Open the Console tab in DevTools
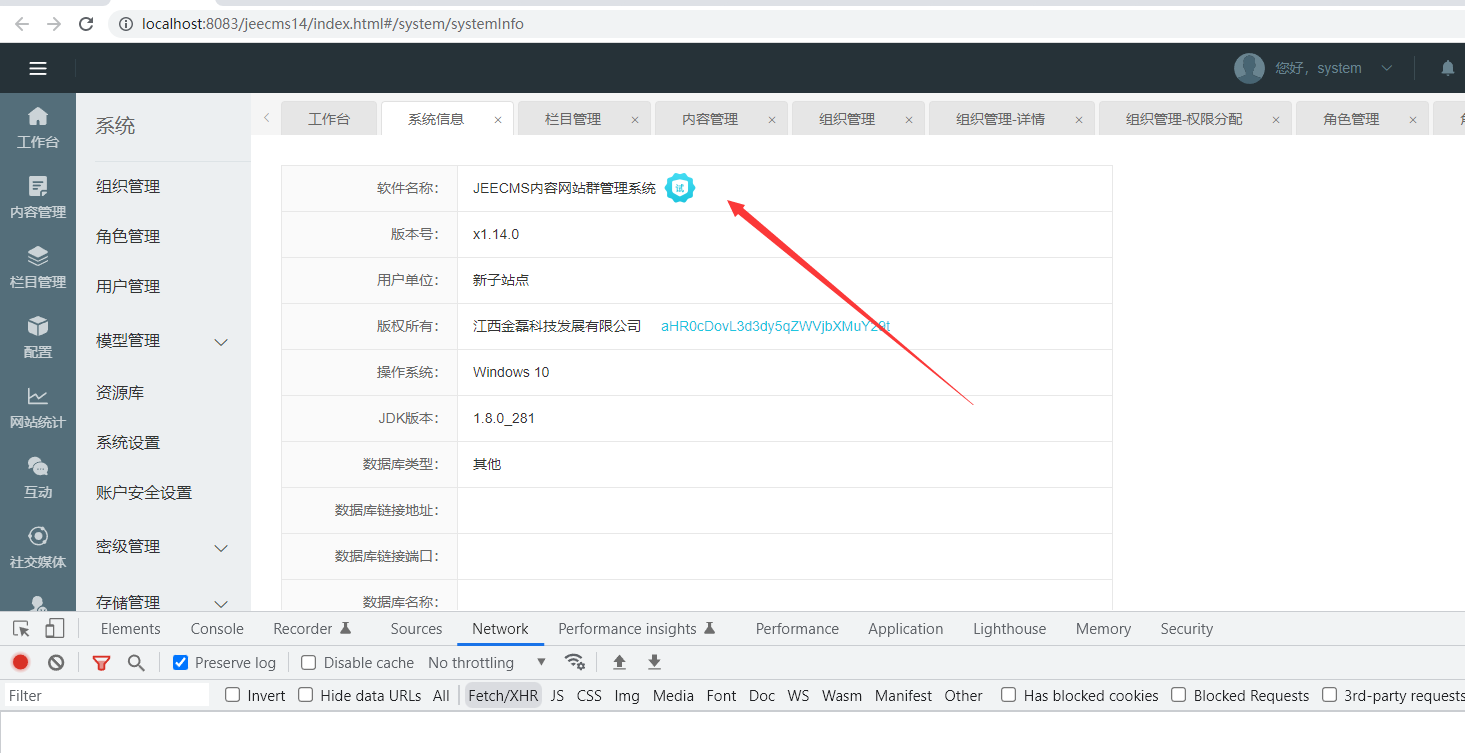 coord(217,629)
